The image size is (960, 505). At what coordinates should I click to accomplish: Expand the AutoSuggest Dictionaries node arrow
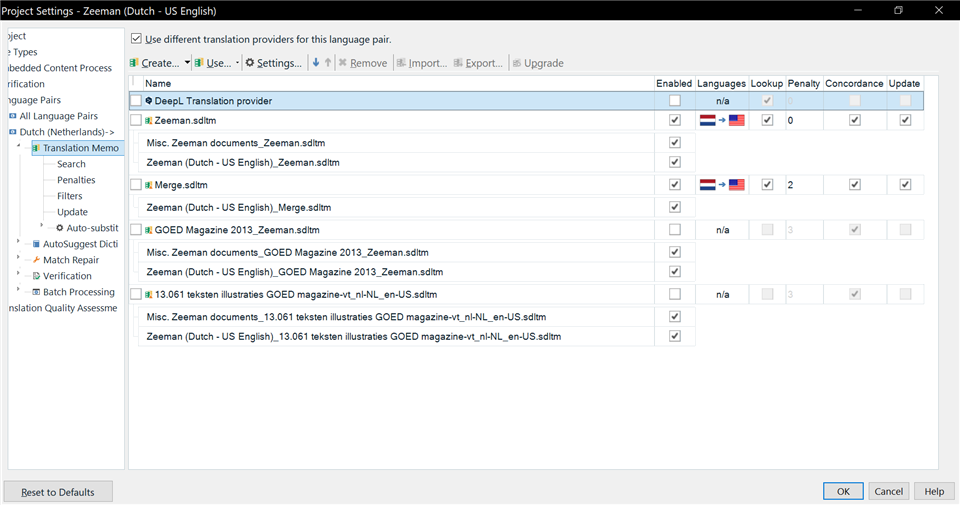coord(18,242)
